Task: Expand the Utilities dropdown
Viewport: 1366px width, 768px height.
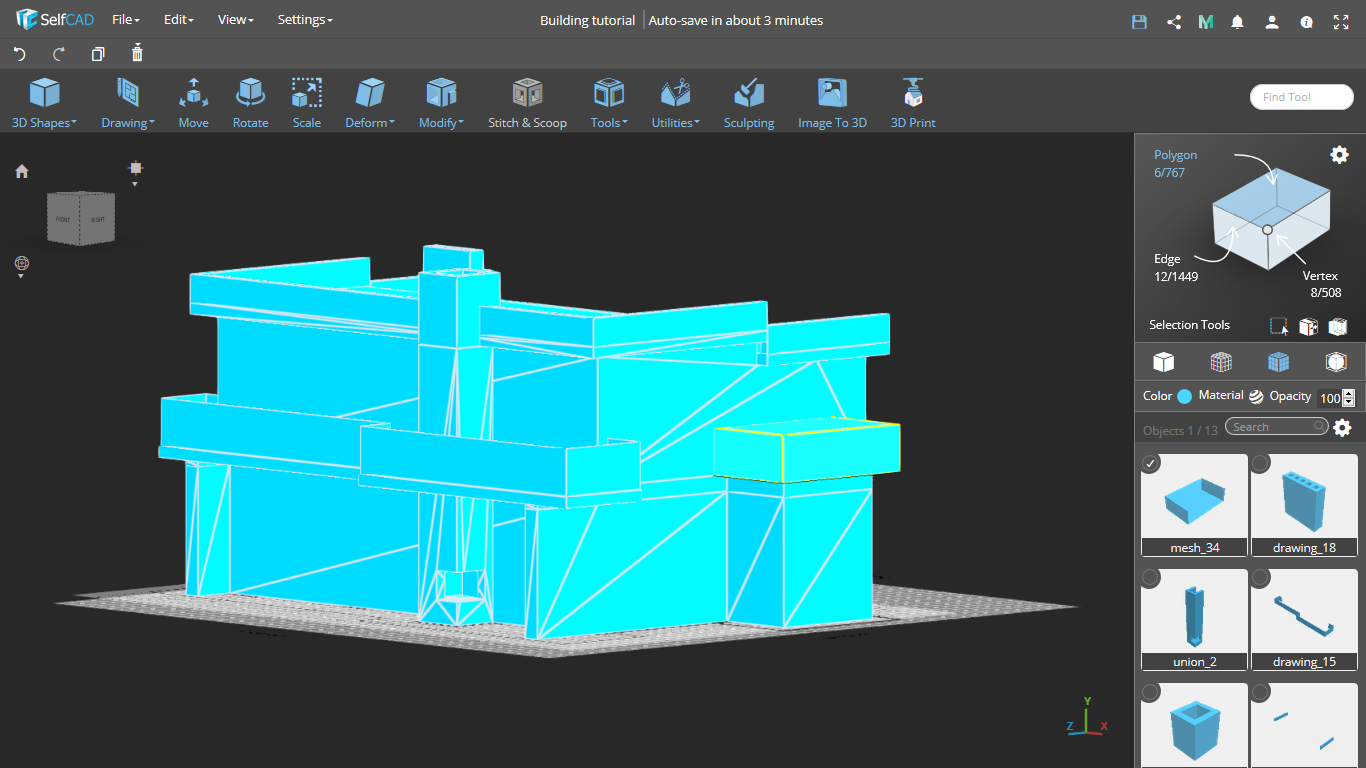Action: tap(676, 104)
